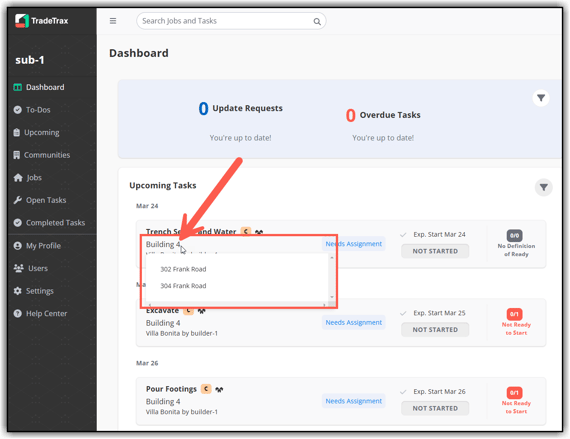Click Needs Assignment for Trench Sewer task
The height and width of the screenshot is (439, 570).
(x=353, y=244)
